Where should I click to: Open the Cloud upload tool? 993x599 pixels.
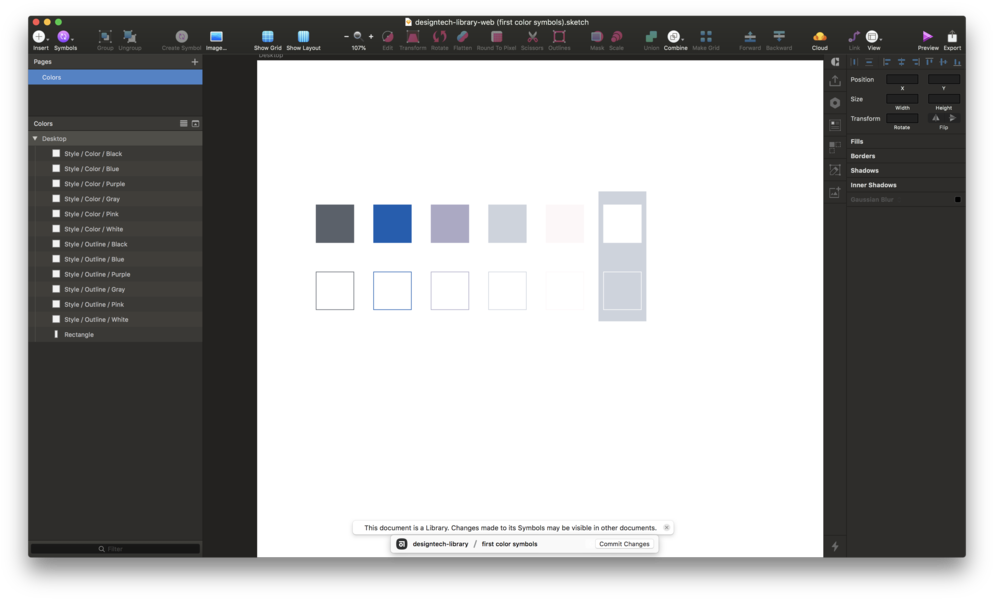(x=819, y=37)
